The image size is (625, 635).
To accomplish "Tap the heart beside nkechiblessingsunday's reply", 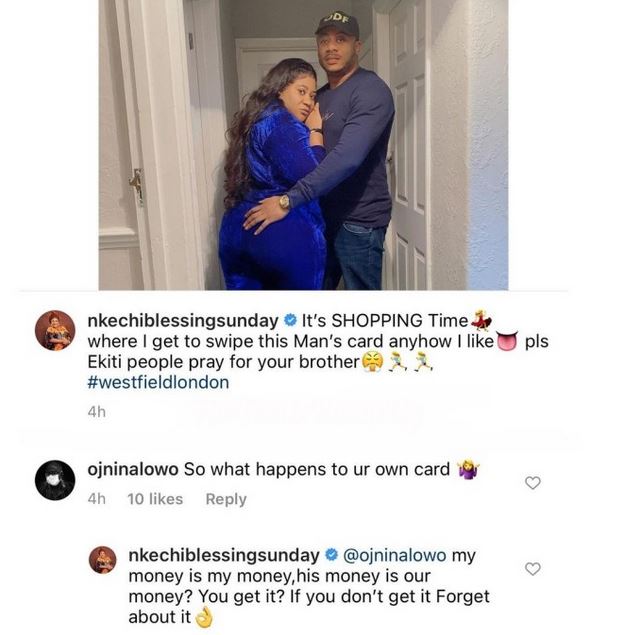I will tap(533, 569).
